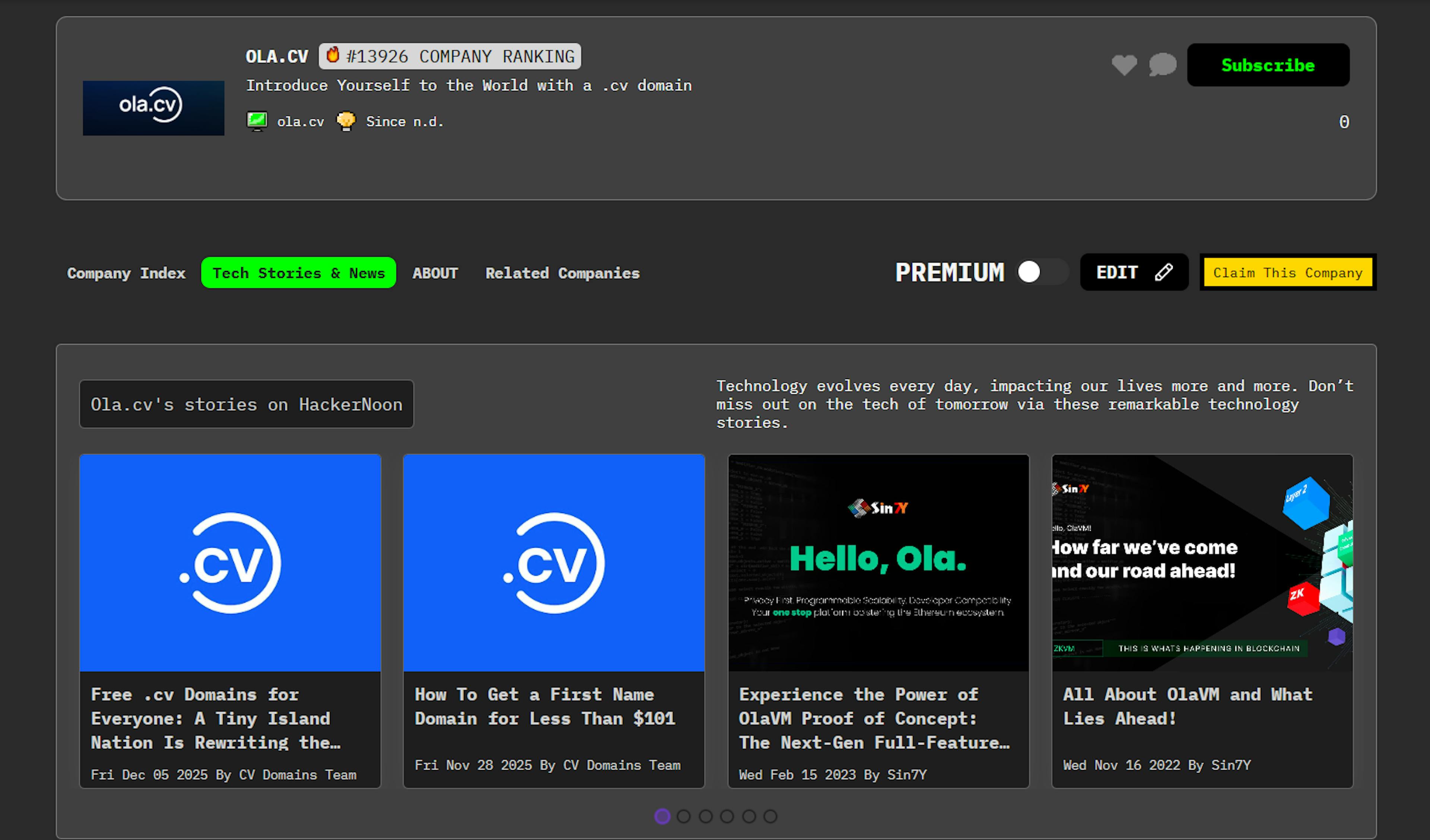Expand the #13926 COMPANY RANKING badge
This screenshot has width=1430, height=840.
[449, 55]
